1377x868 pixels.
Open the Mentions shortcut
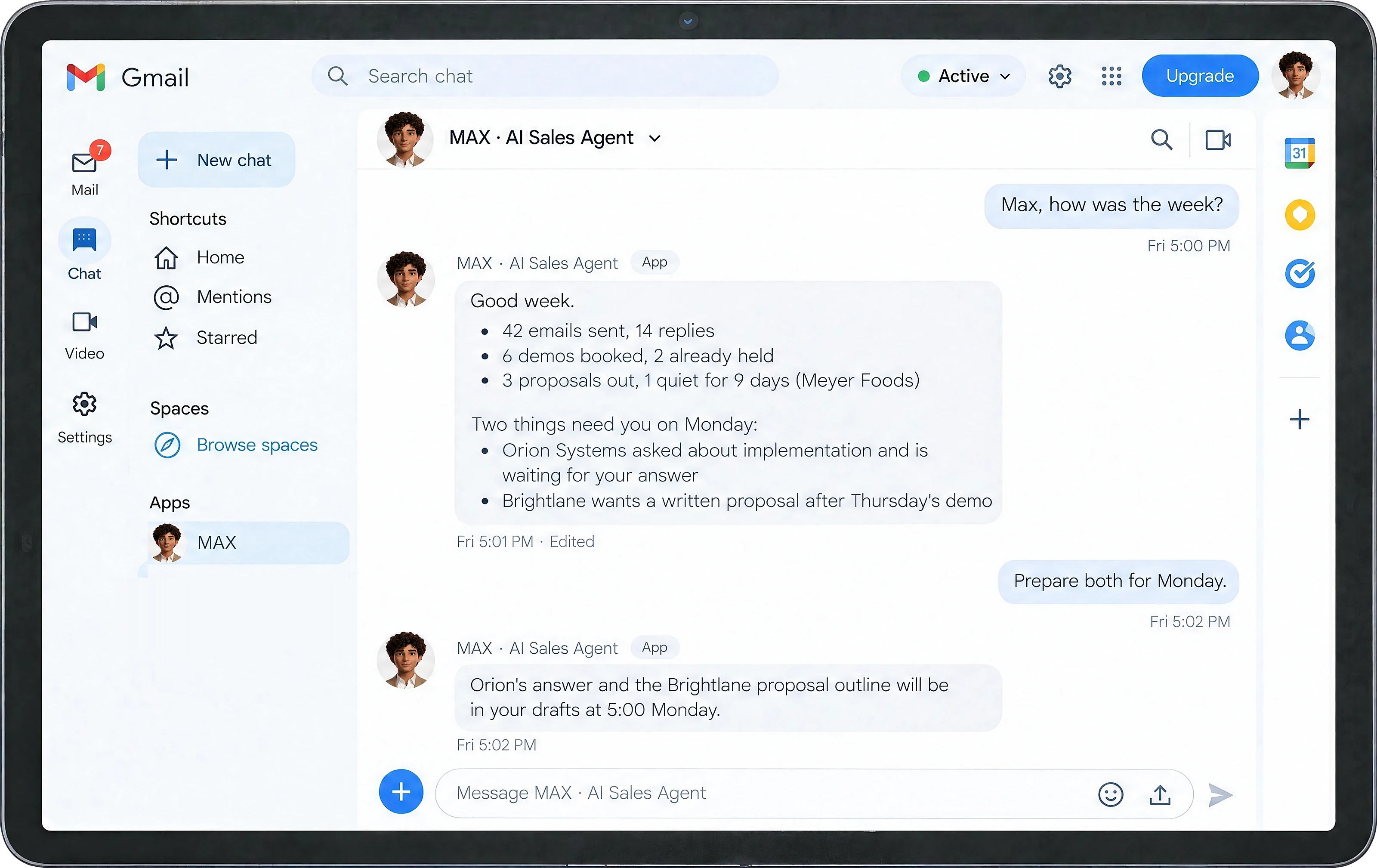[x=212, y=297]
